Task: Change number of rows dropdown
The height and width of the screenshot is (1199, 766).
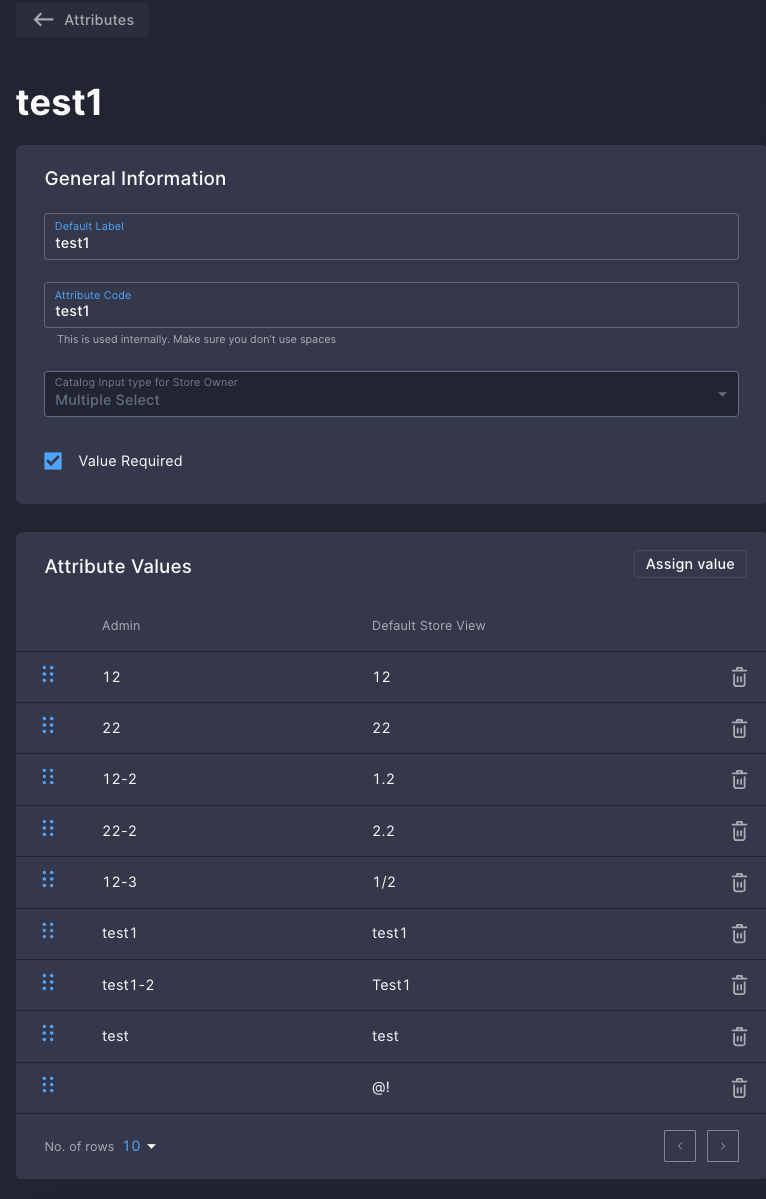Action: tap(139, 1146)
